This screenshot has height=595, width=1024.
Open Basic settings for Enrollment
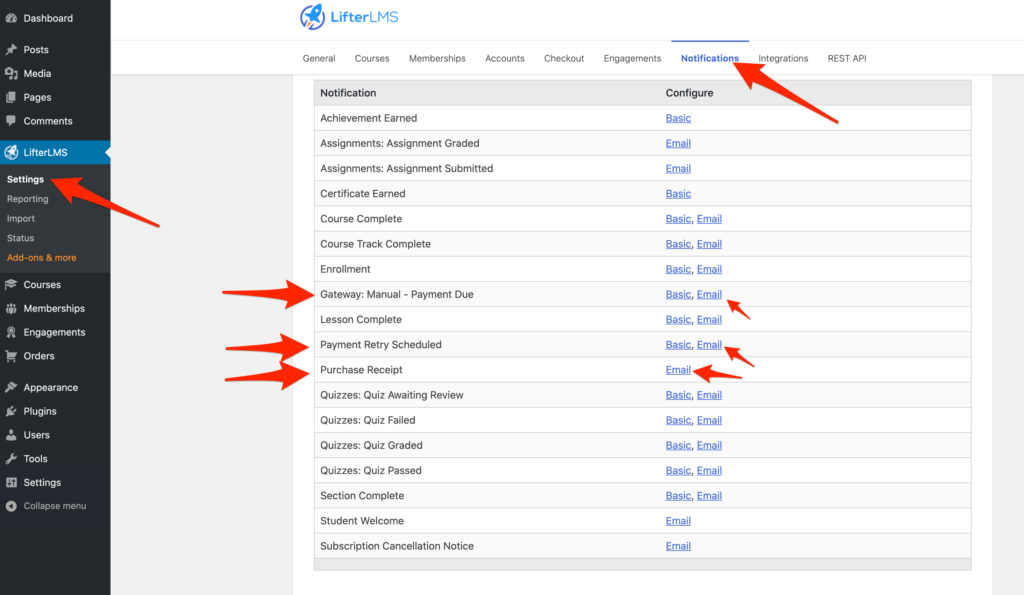(x=678, y=269)
